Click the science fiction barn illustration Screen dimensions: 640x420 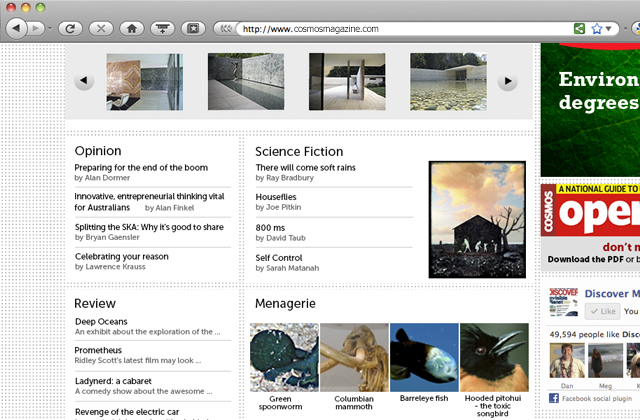click(477, 220)
